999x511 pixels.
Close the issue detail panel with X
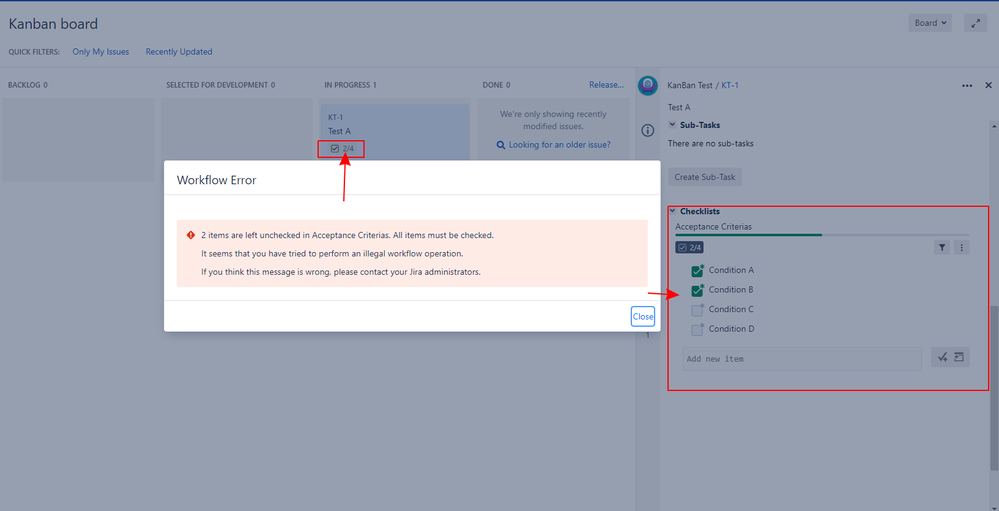(989, 85)
